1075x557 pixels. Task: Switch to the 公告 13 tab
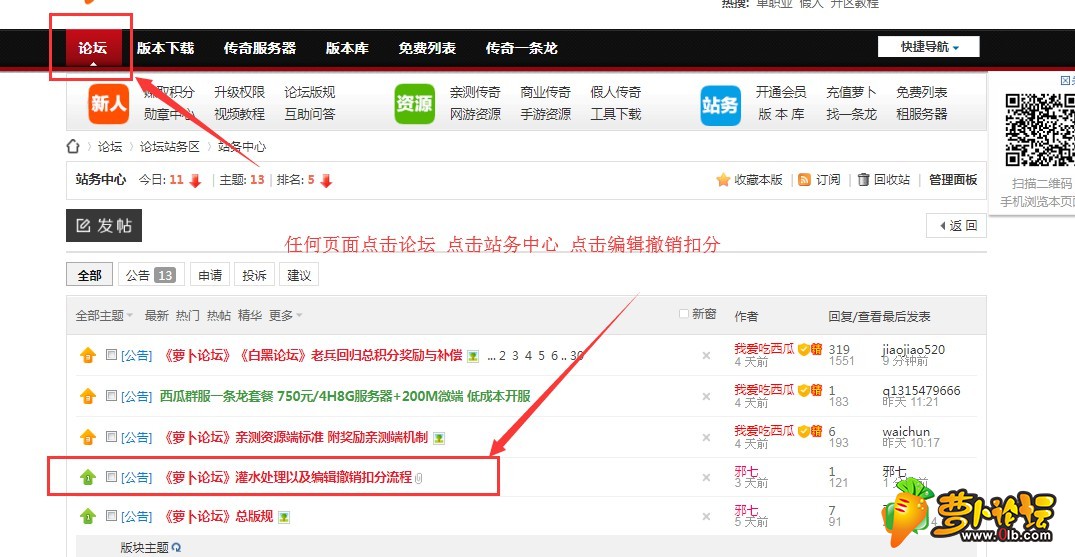tap(151, 275)
